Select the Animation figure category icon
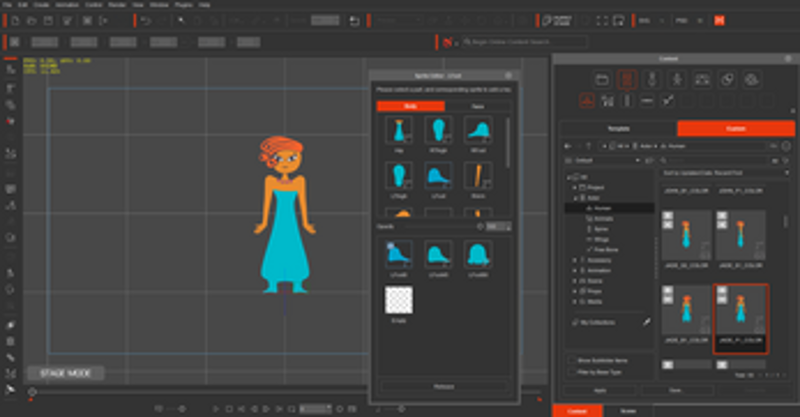The height and width of the screenshot is (417, 800). tap(677, 80)
